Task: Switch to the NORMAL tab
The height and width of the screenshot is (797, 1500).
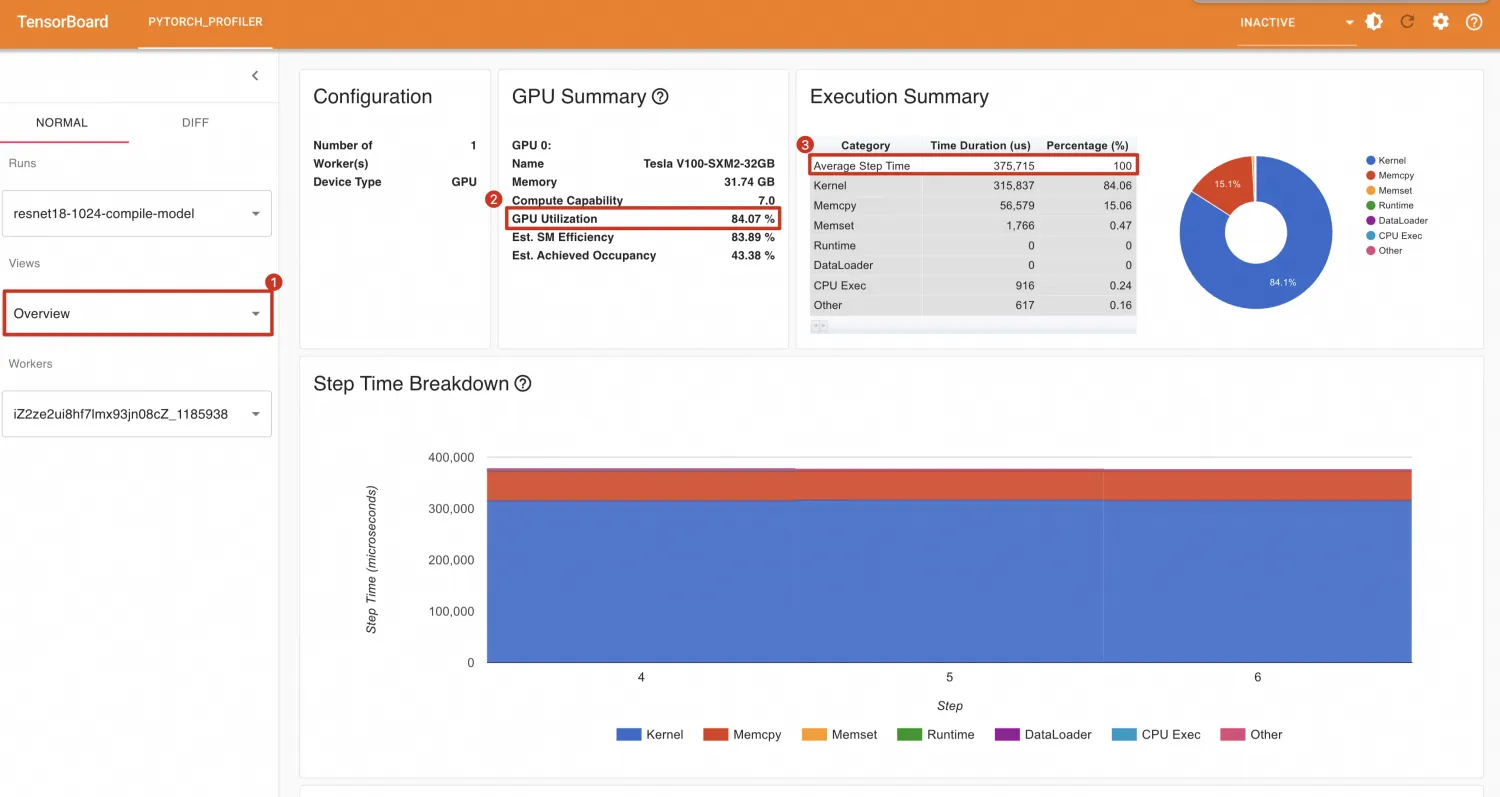Action: pos(62,122)
